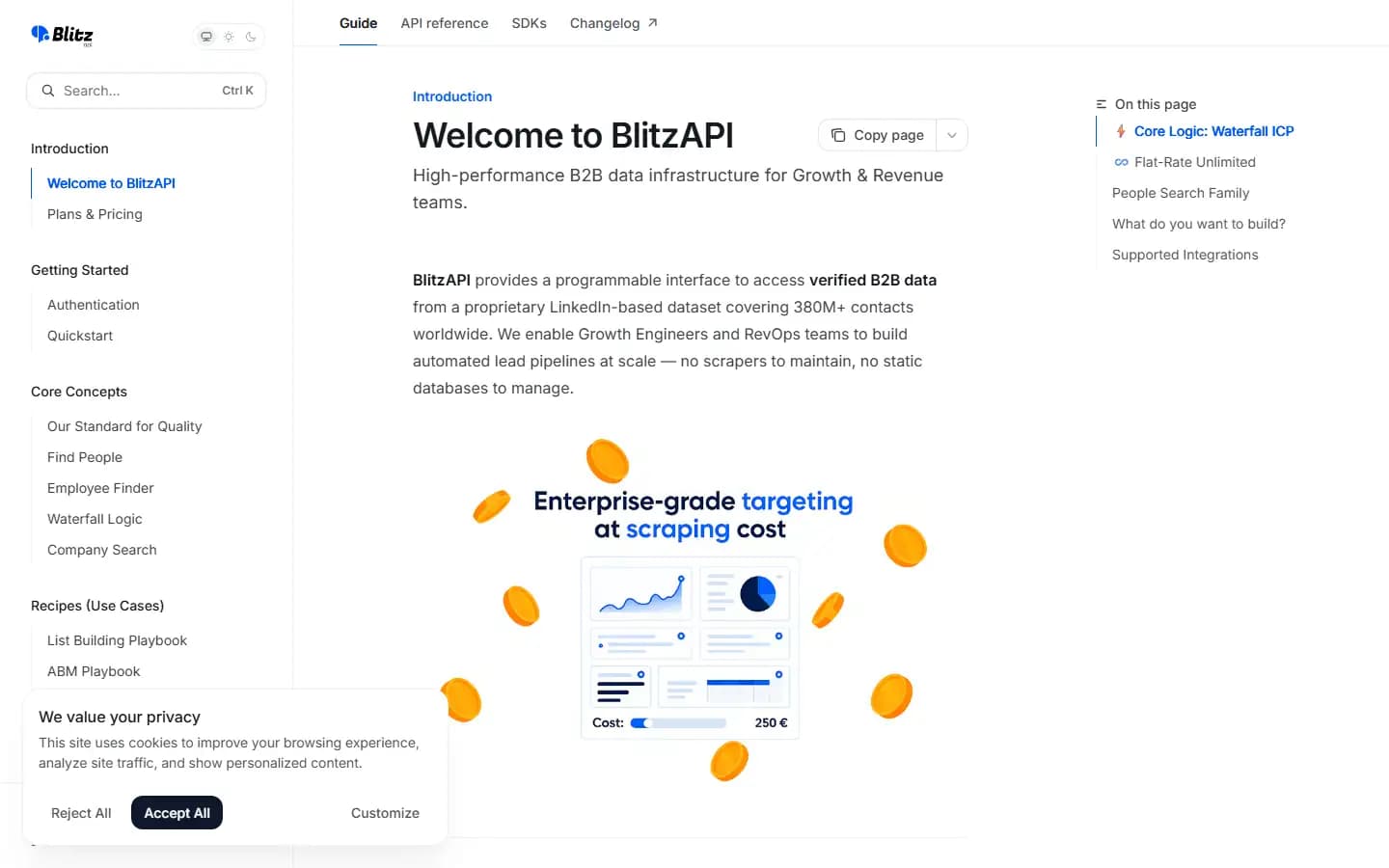
Task: Click the Introduction breadcrumb link
Action: pyautogui.click(x=452, y=96)
